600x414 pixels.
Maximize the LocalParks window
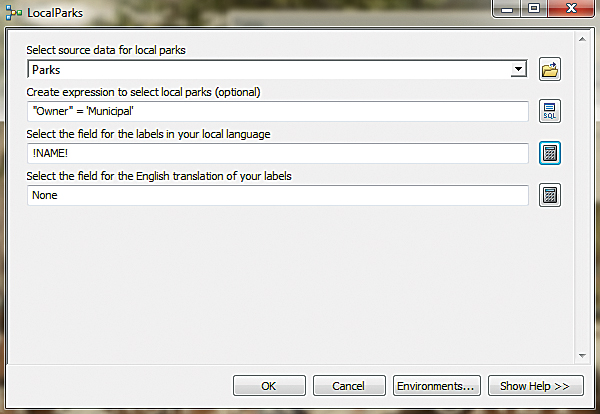point(533,9)
